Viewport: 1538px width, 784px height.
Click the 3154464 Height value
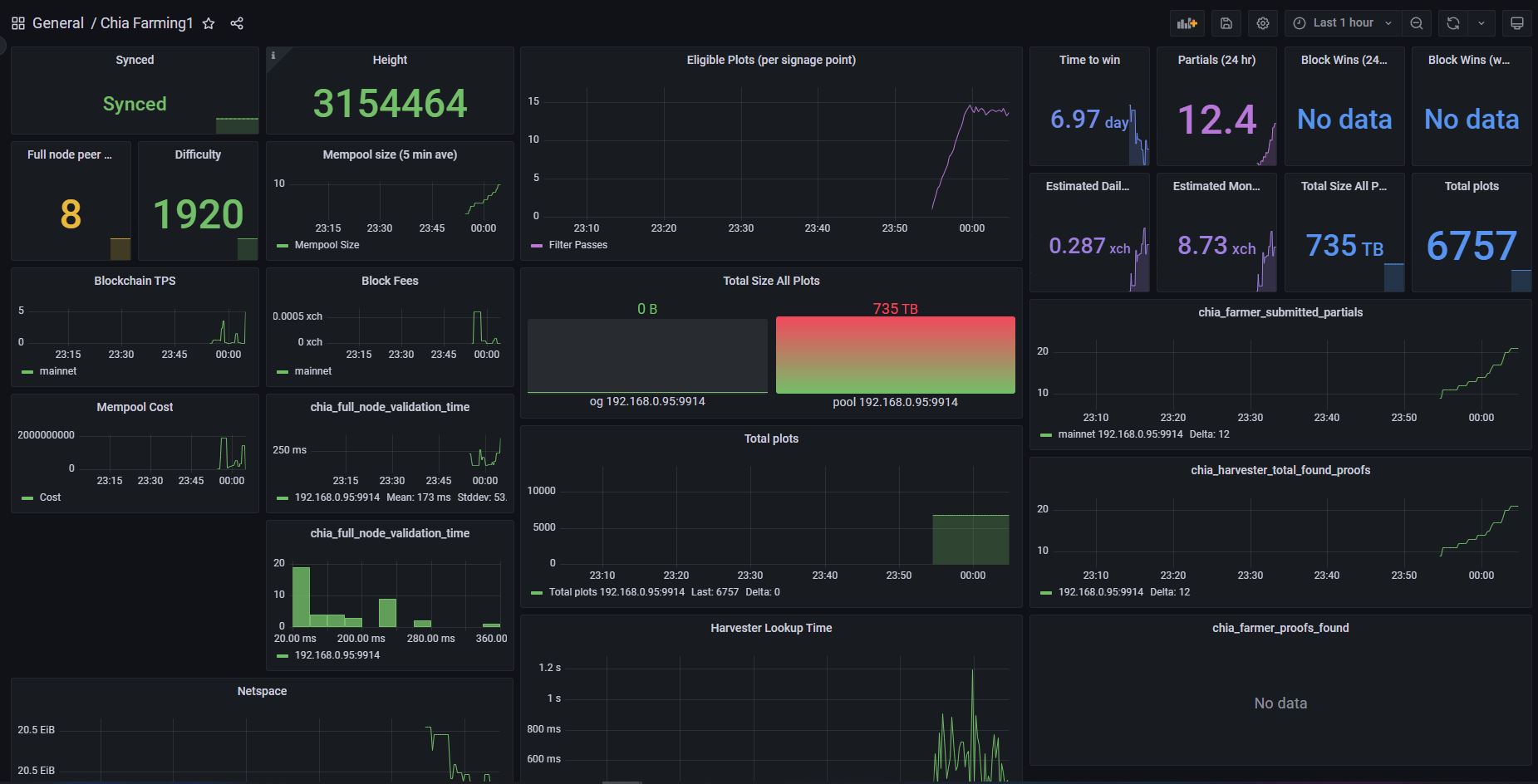390,103
